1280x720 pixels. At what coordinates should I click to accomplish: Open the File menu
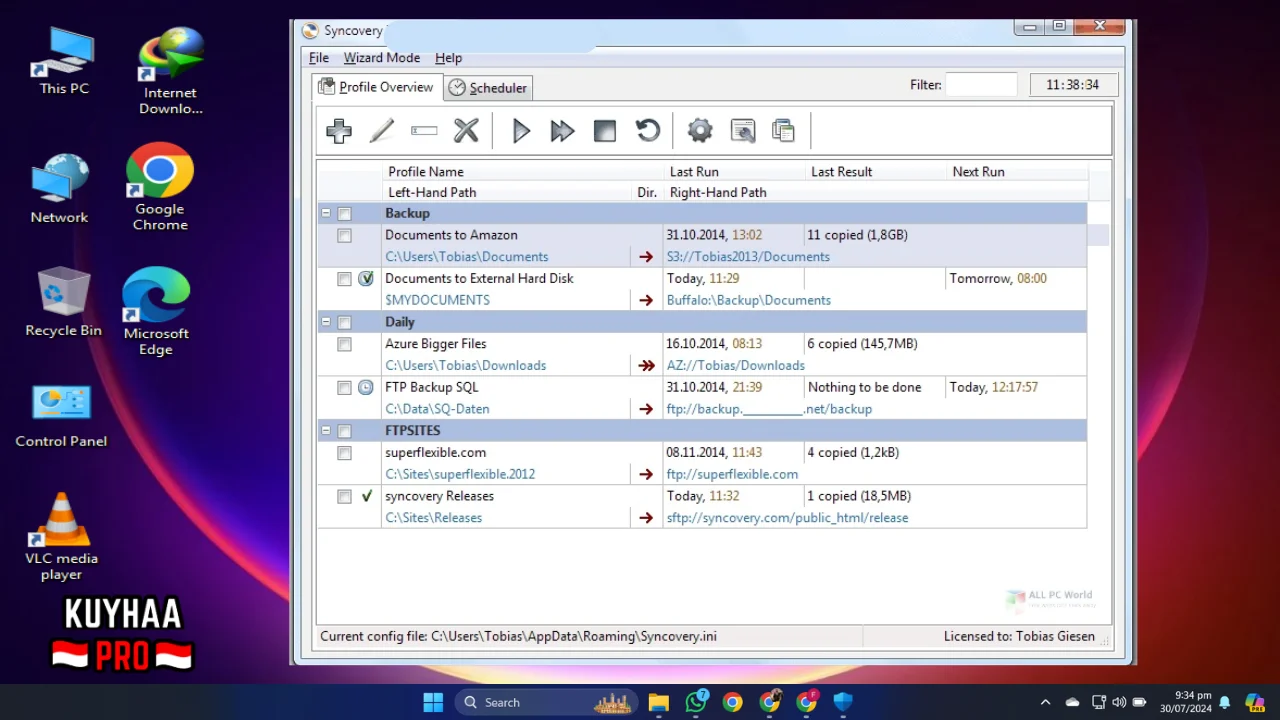click(x=319, y=58)
